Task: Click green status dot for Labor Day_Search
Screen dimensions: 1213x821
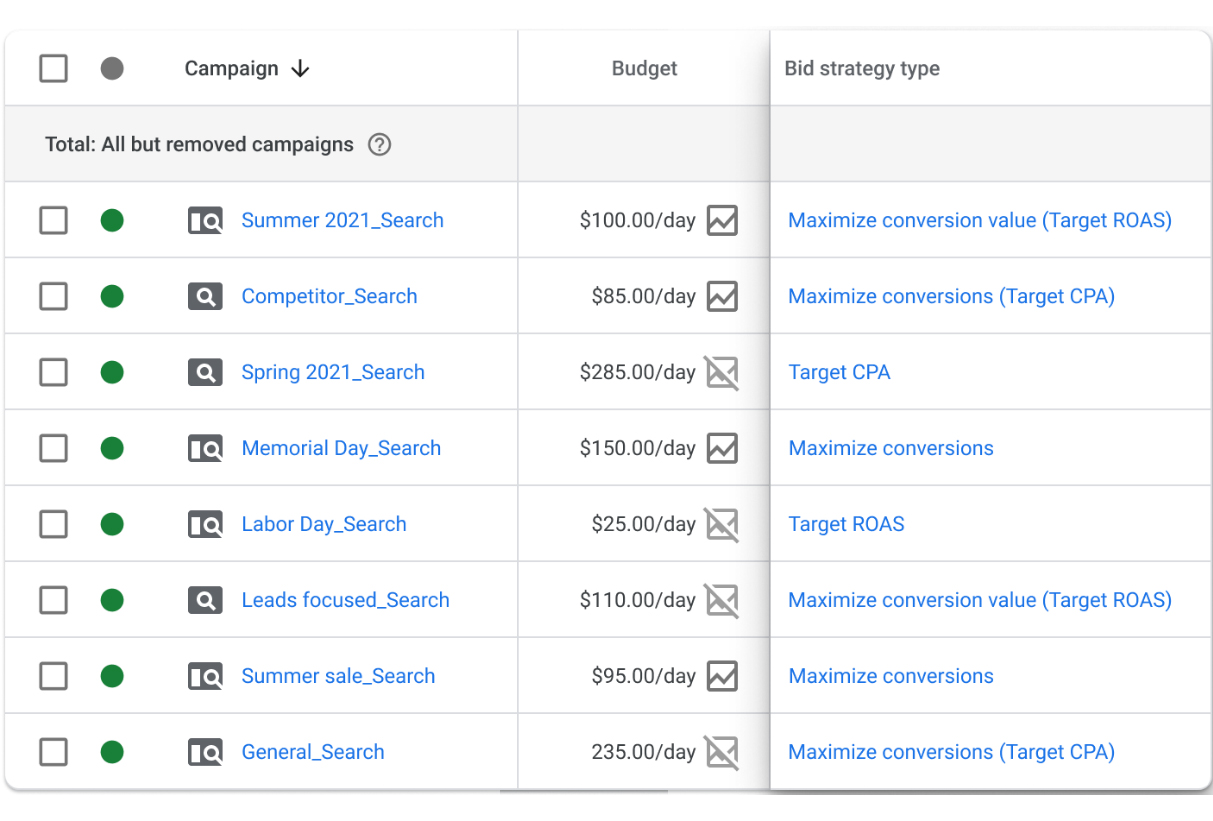Action: (x=112, y=524)
